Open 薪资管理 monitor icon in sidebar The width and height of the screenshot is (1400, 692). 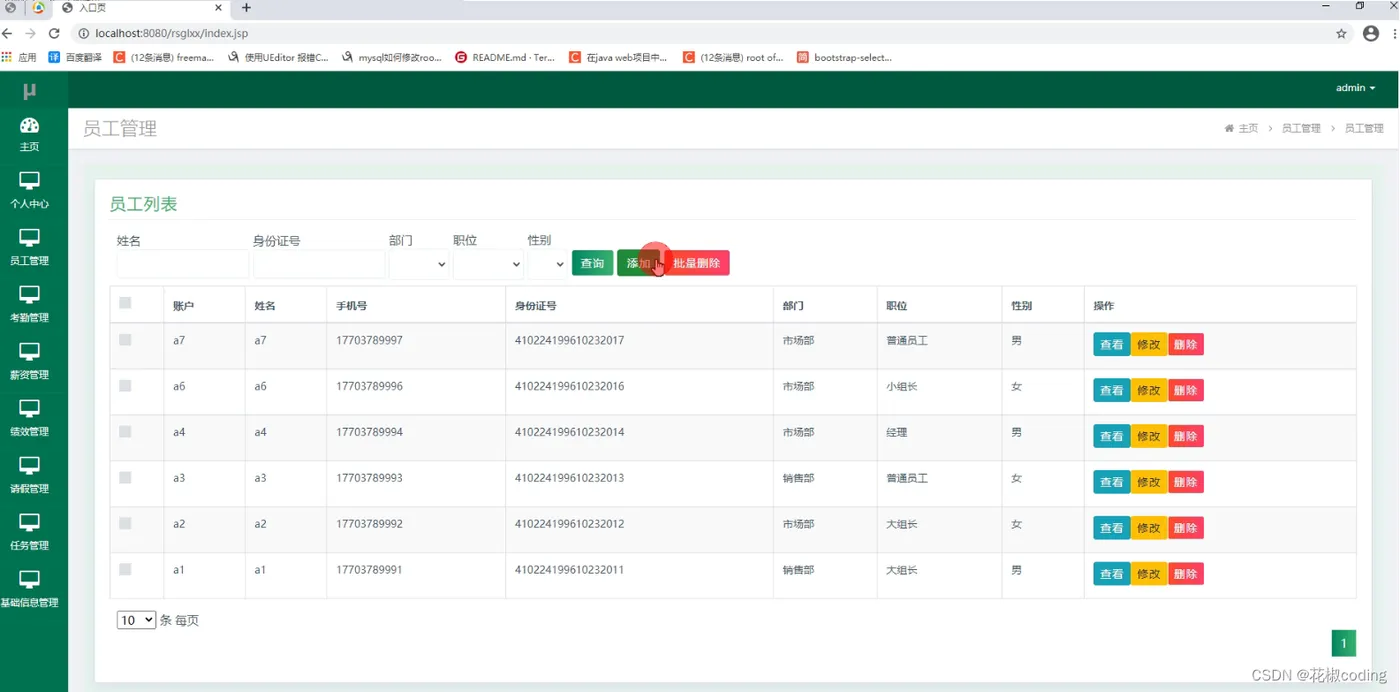[29, 352]
